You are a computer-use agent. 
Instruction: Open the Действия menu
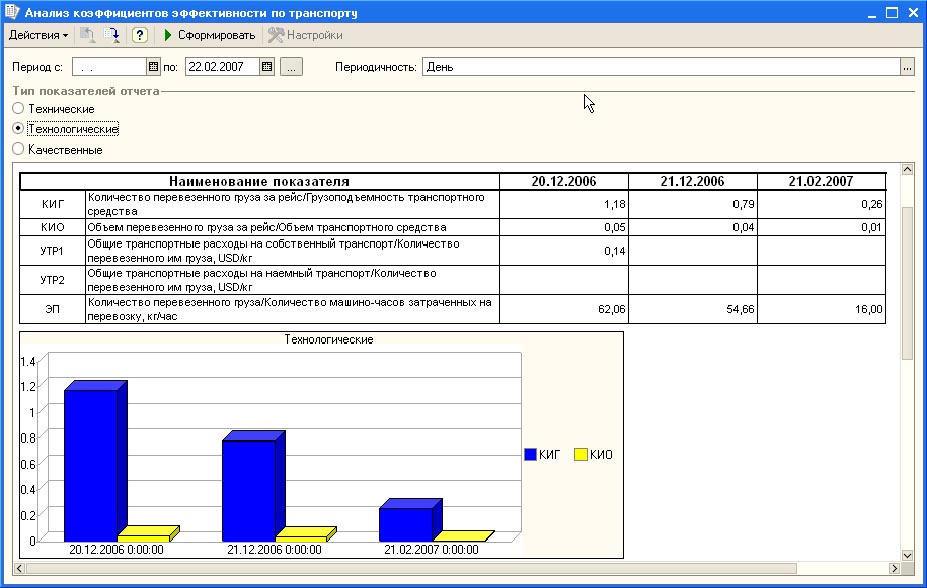click(38, 35)
